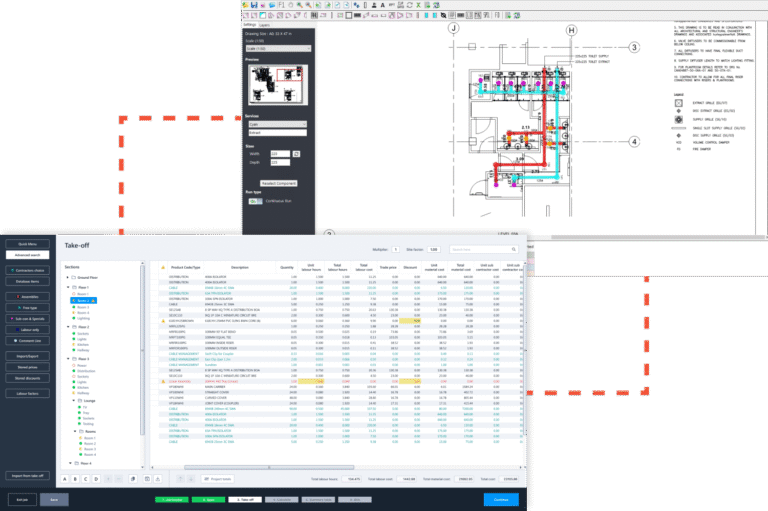768x511 pixels.
Task: Click the table horizontal scrollbar
Action: point(269,467)
